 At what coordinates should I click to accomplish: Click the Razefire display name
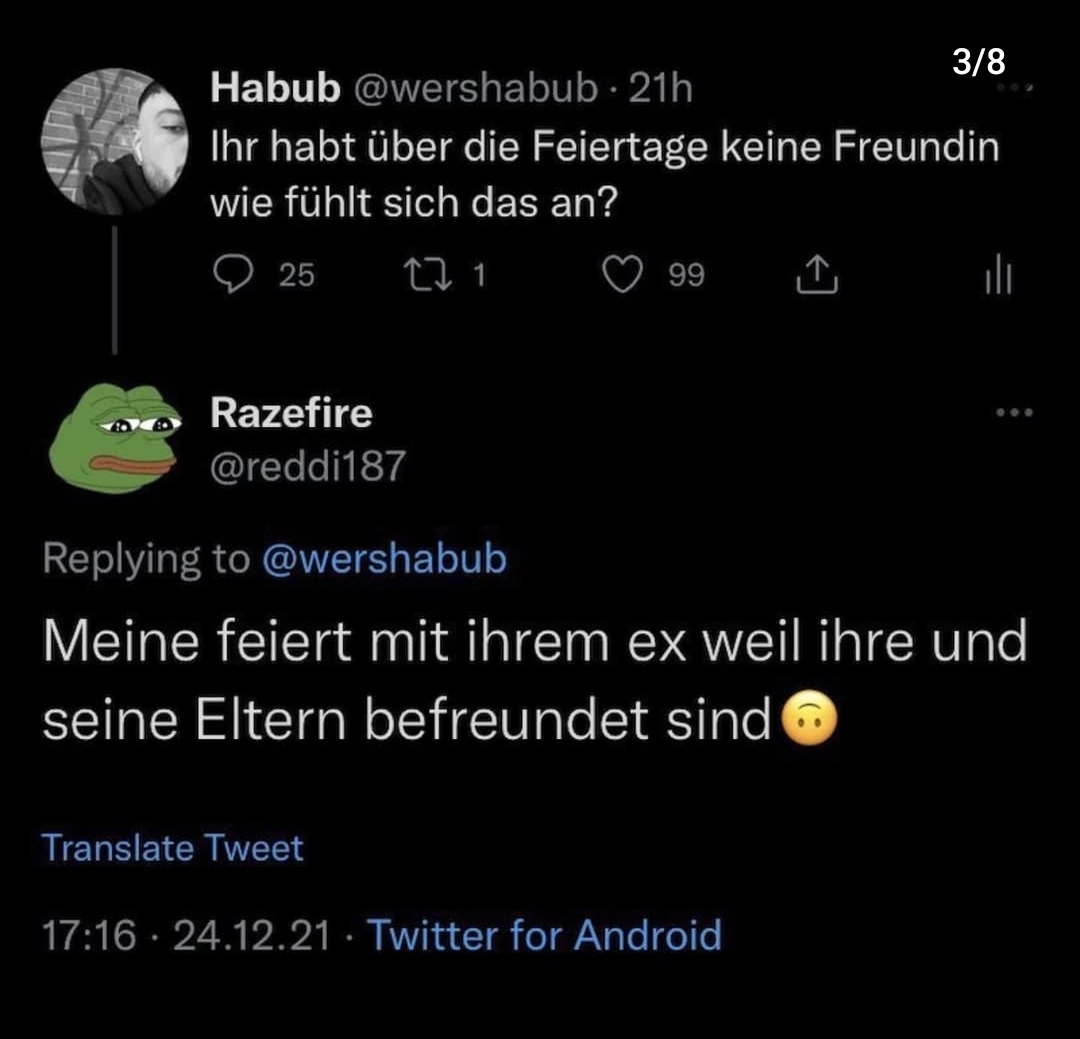(291, 412)
